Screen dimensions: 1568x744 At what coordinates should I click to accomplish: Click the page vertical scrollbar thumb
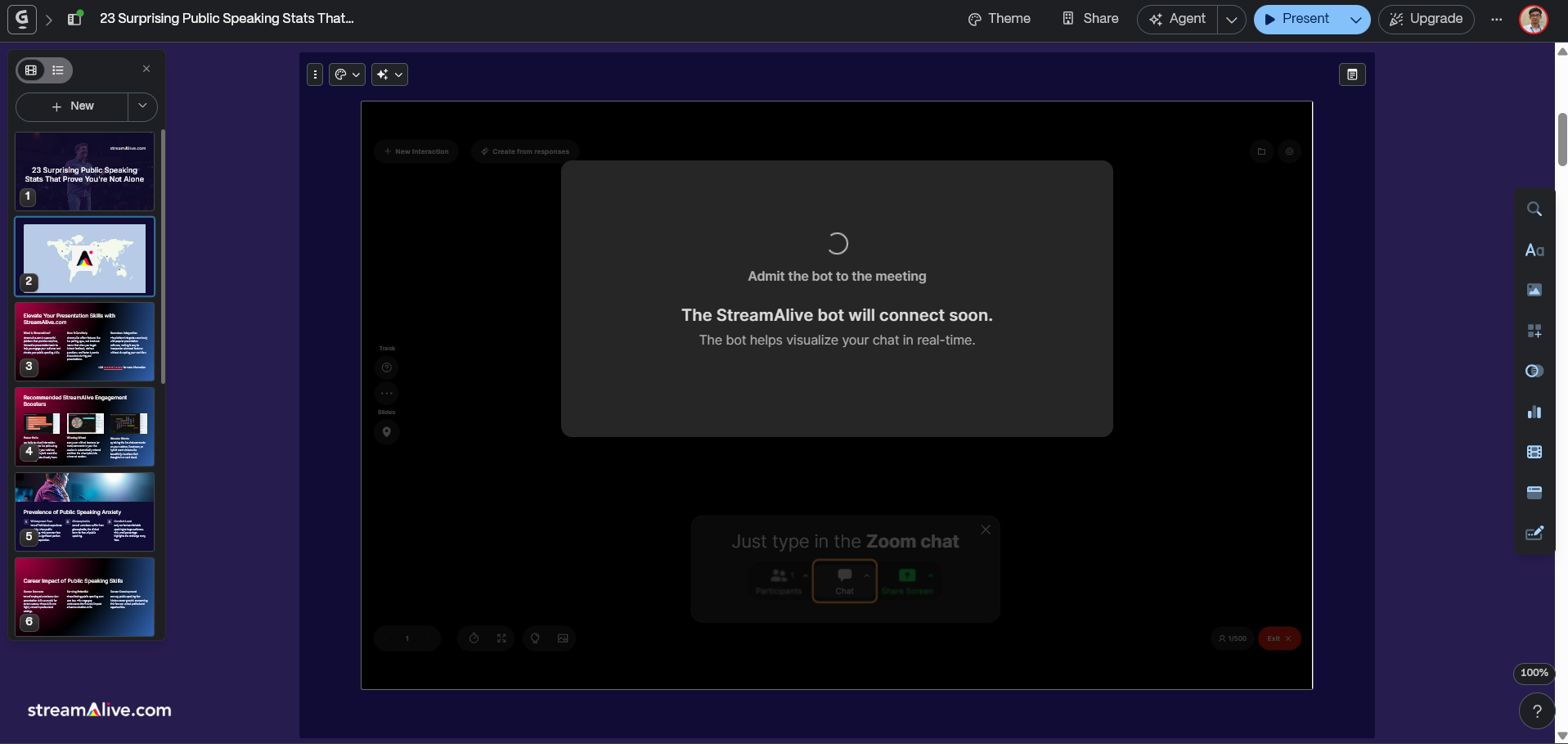[x=1561, y=139]
